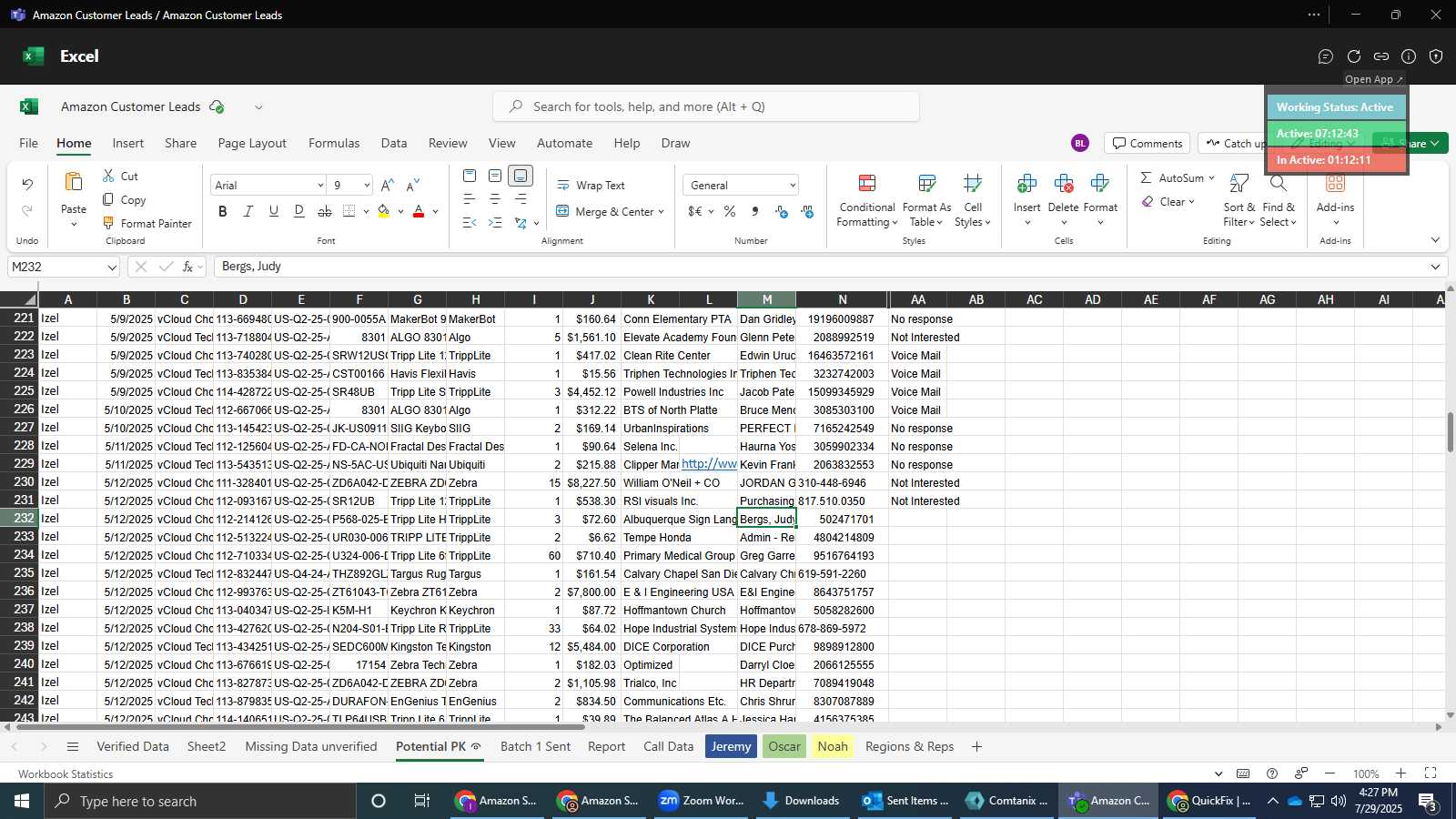
Task: Open the Name Box dropdown for M232
Action: pyautogui.click(x=112, y=268)
